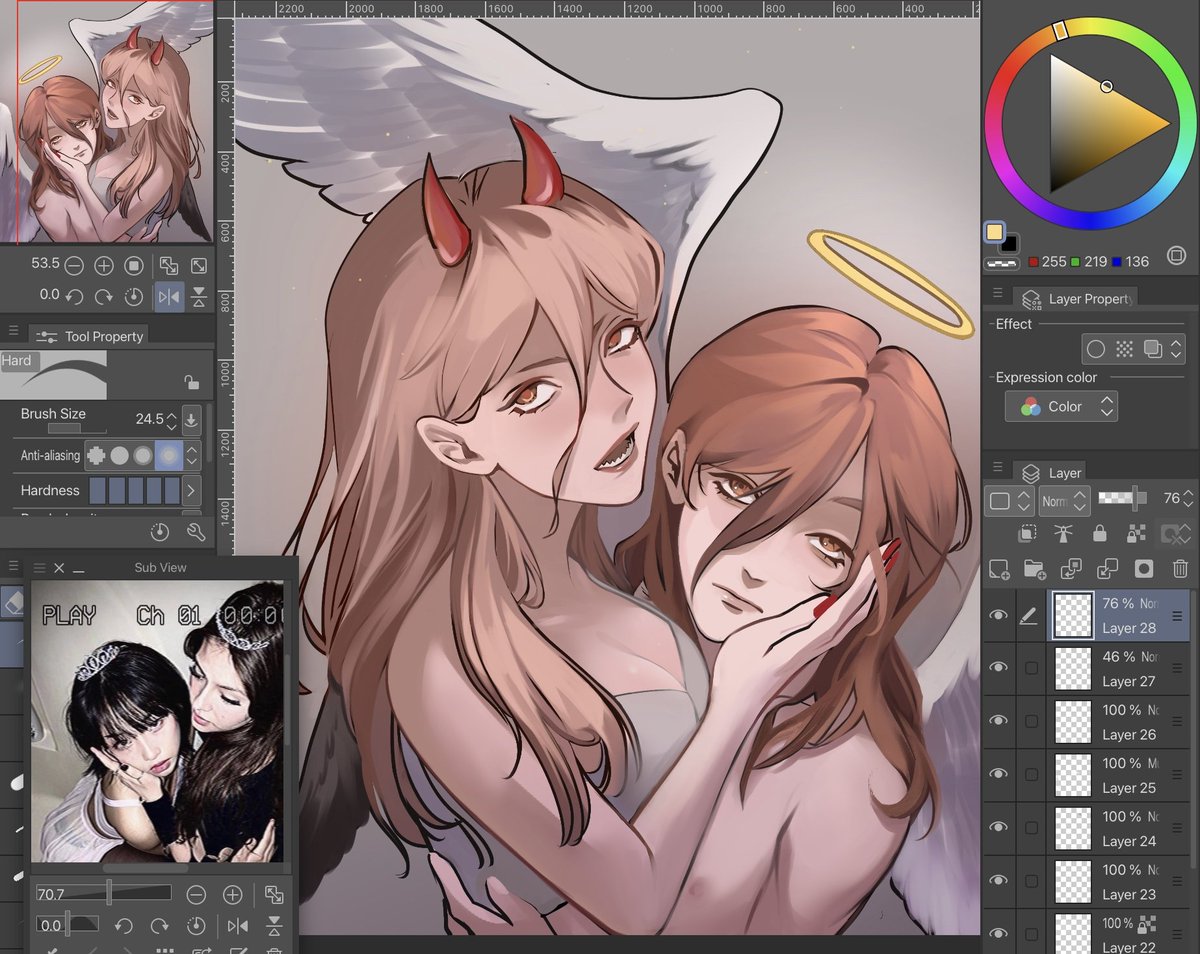Flip Sub View image horizontally
The image size is (1200, 954).
pos(237,925)
